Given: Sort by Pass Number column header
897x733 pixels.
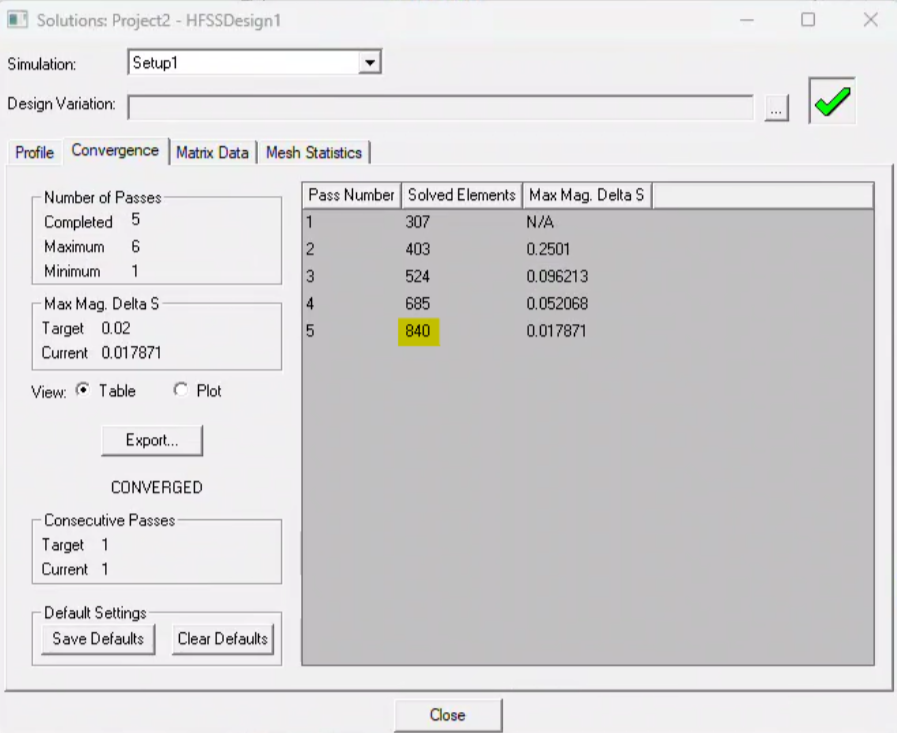Looking at the screenshot, I should click(x=351, y=195).
